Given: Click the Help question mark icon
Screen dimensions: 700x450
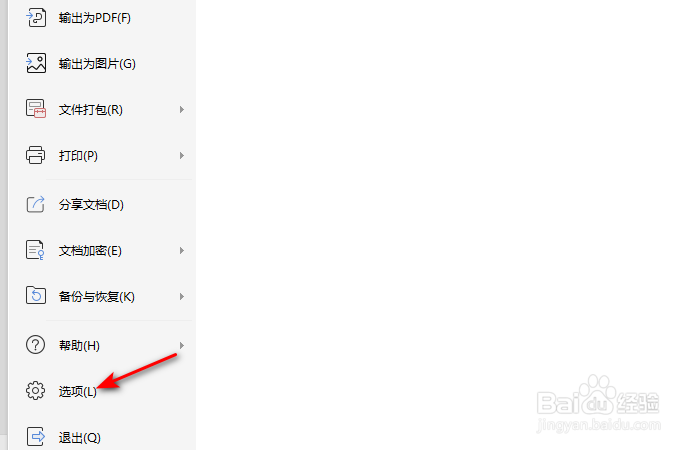Looking at the screenshot, I should point(36,345).
